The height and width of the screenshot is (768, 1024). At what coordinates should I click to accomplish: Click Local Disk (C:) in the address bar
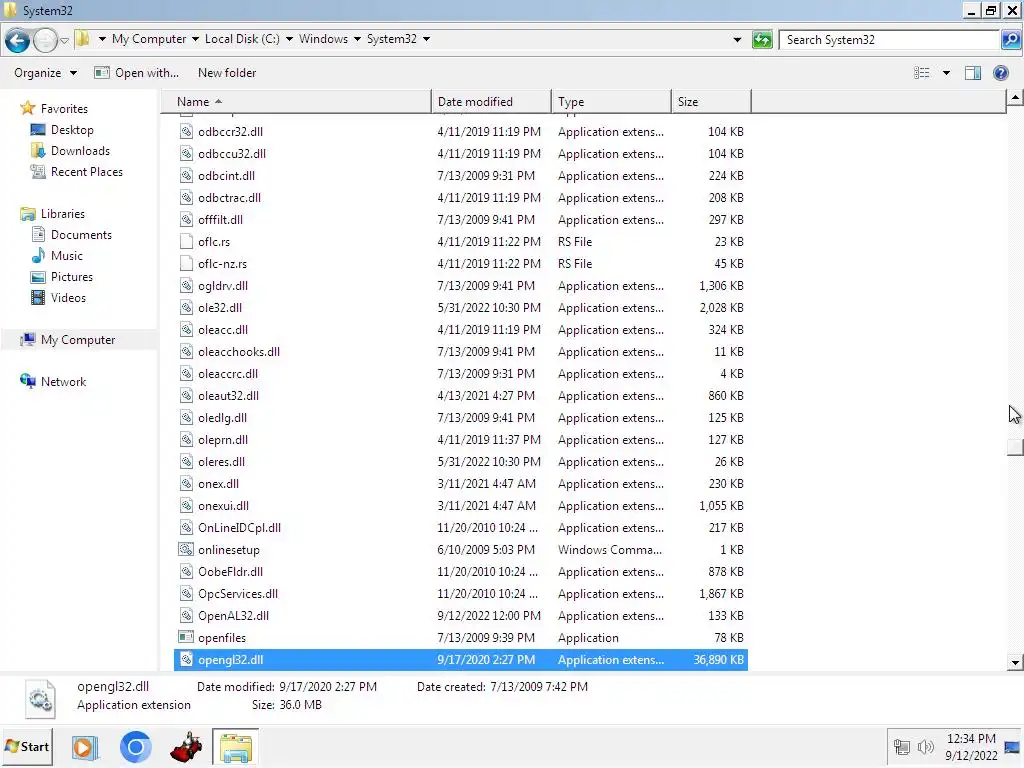click(x=242, y=39)
